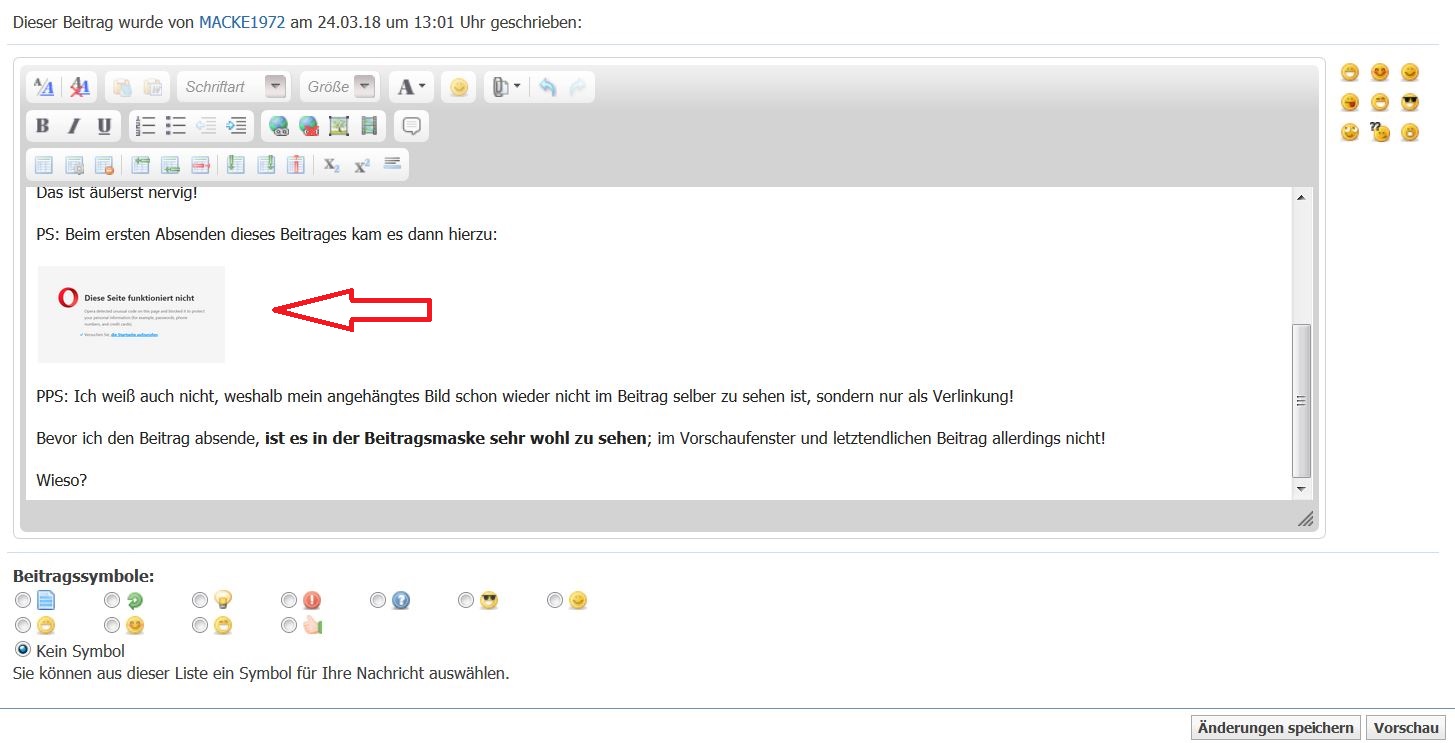This screenshot has height=743, width=1455.
Task: Click the insert image icon
Action: pos(339,126)
